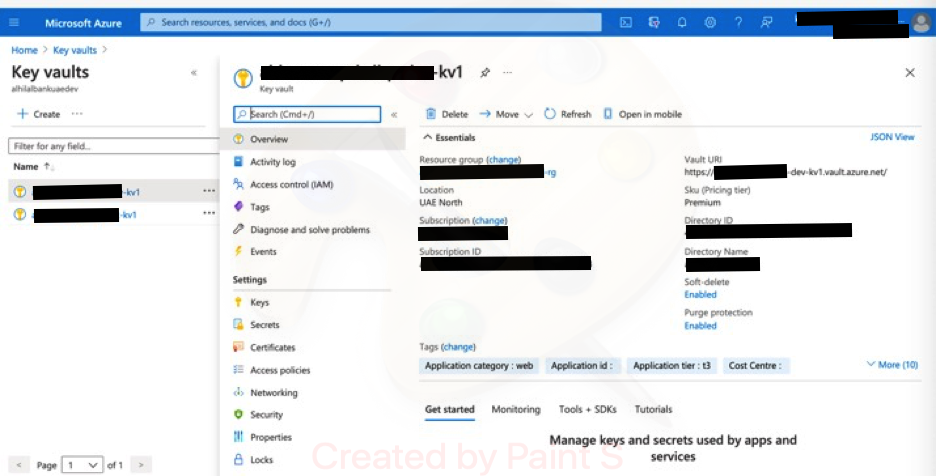Open Security settings
Viewport: 936px width, 476px height.
tap(266, 414)
